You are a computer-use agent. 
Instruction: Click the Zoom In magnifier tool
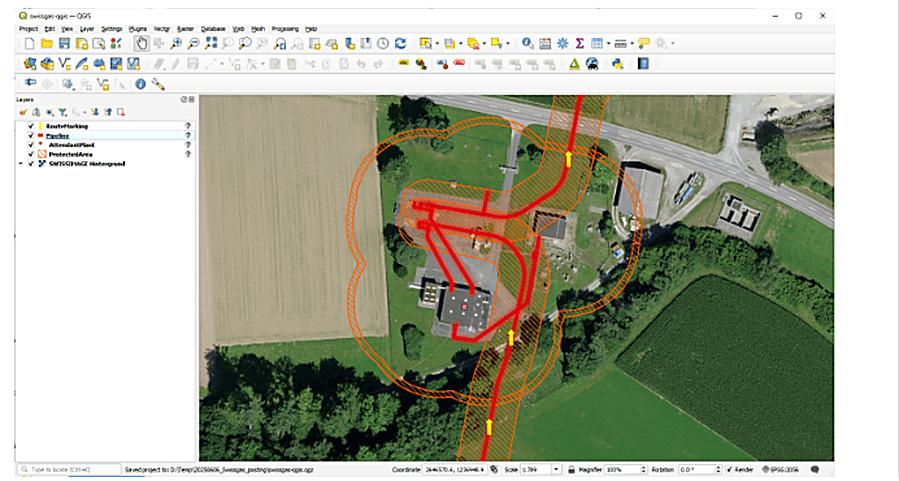(x=176, y=44)
